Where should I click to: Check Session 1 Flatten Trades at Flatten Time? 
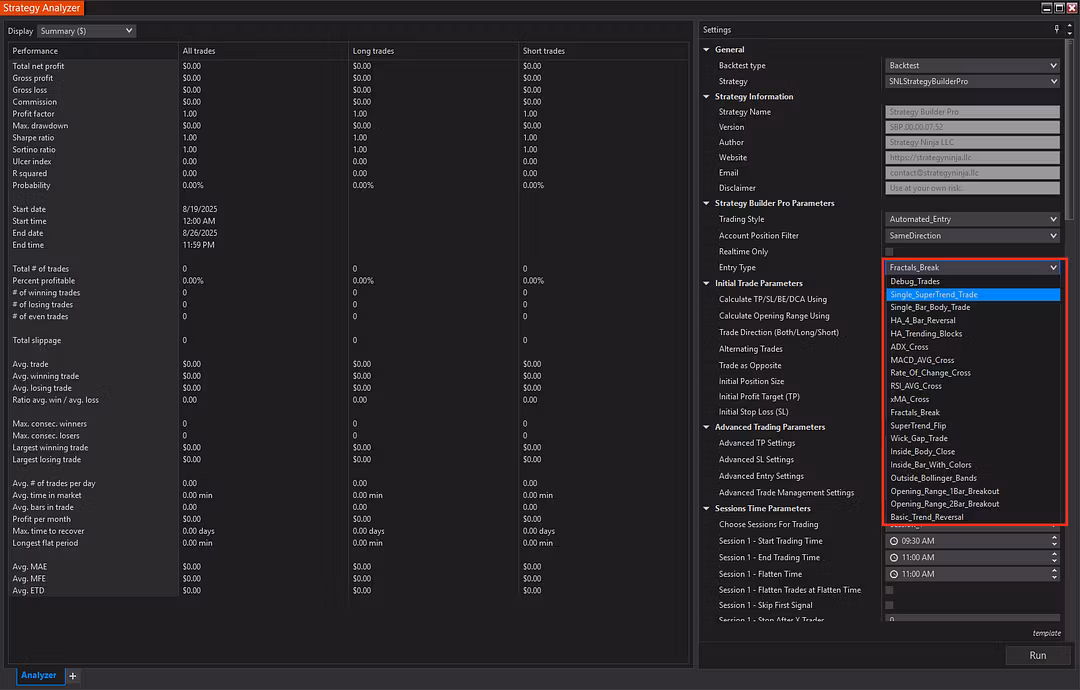pos(889,590)
